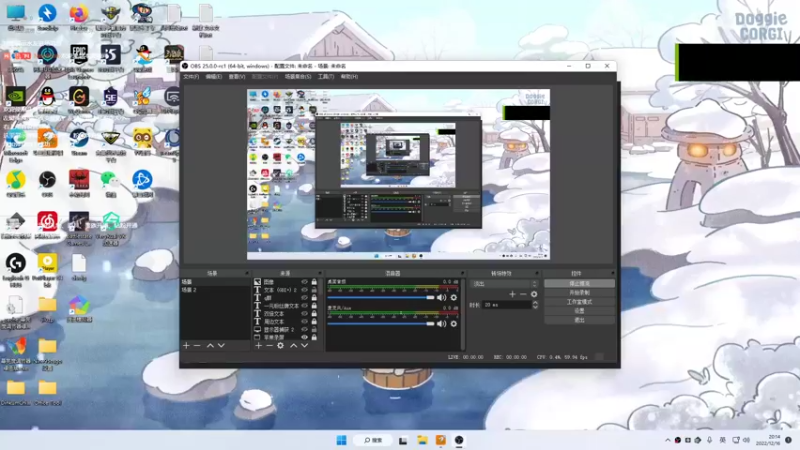Move scene up in Scenes panel
Viewport: 800px width, 450px height.
coord(210,346)
